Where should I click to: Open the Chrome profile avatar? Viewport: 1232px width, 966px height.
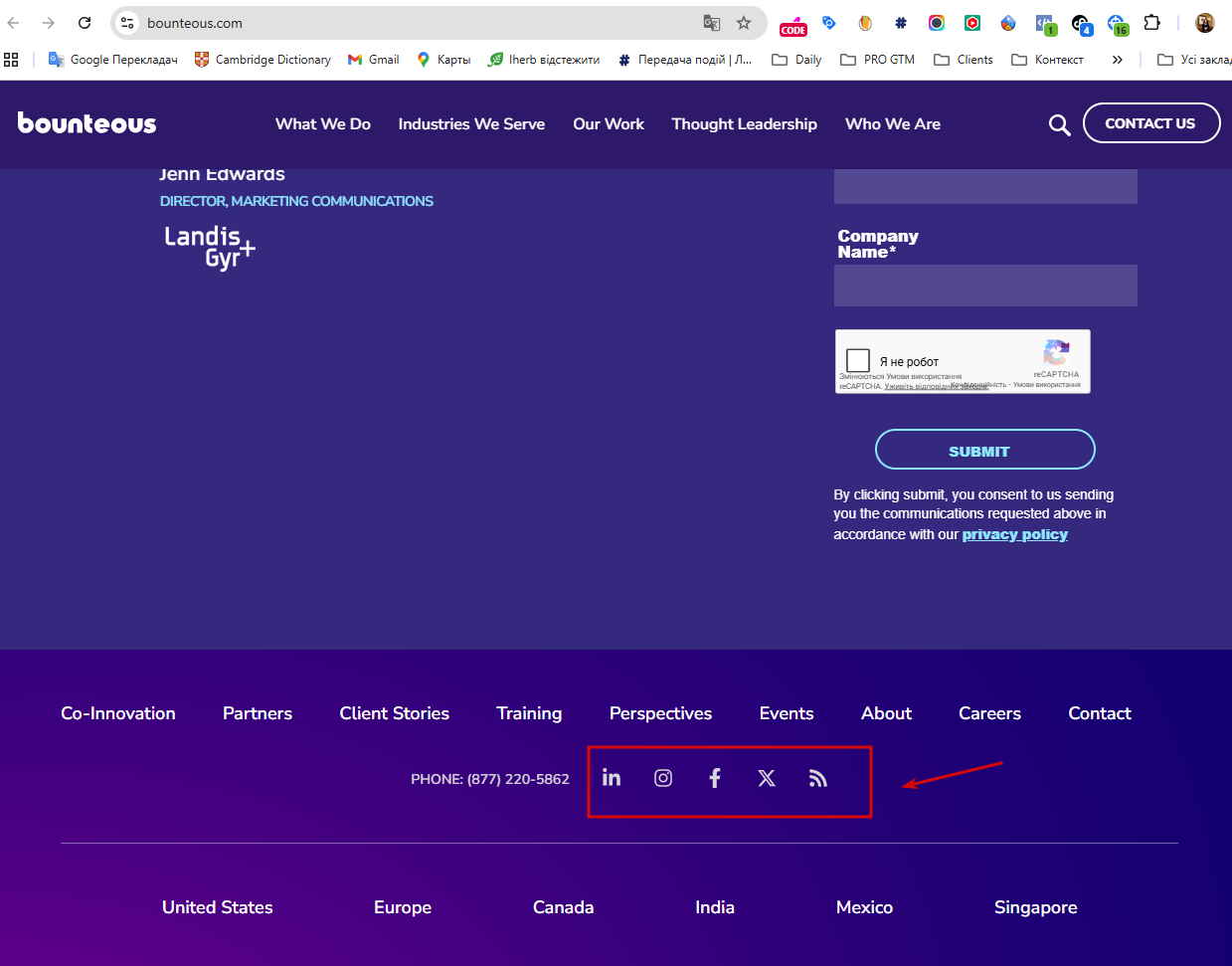[1205, 23]
